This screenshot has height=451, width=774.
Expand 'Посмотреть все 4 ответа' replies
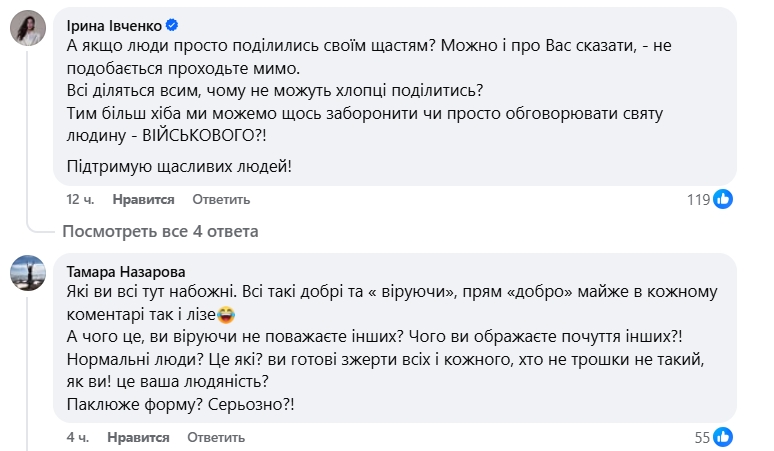(160, 231)
